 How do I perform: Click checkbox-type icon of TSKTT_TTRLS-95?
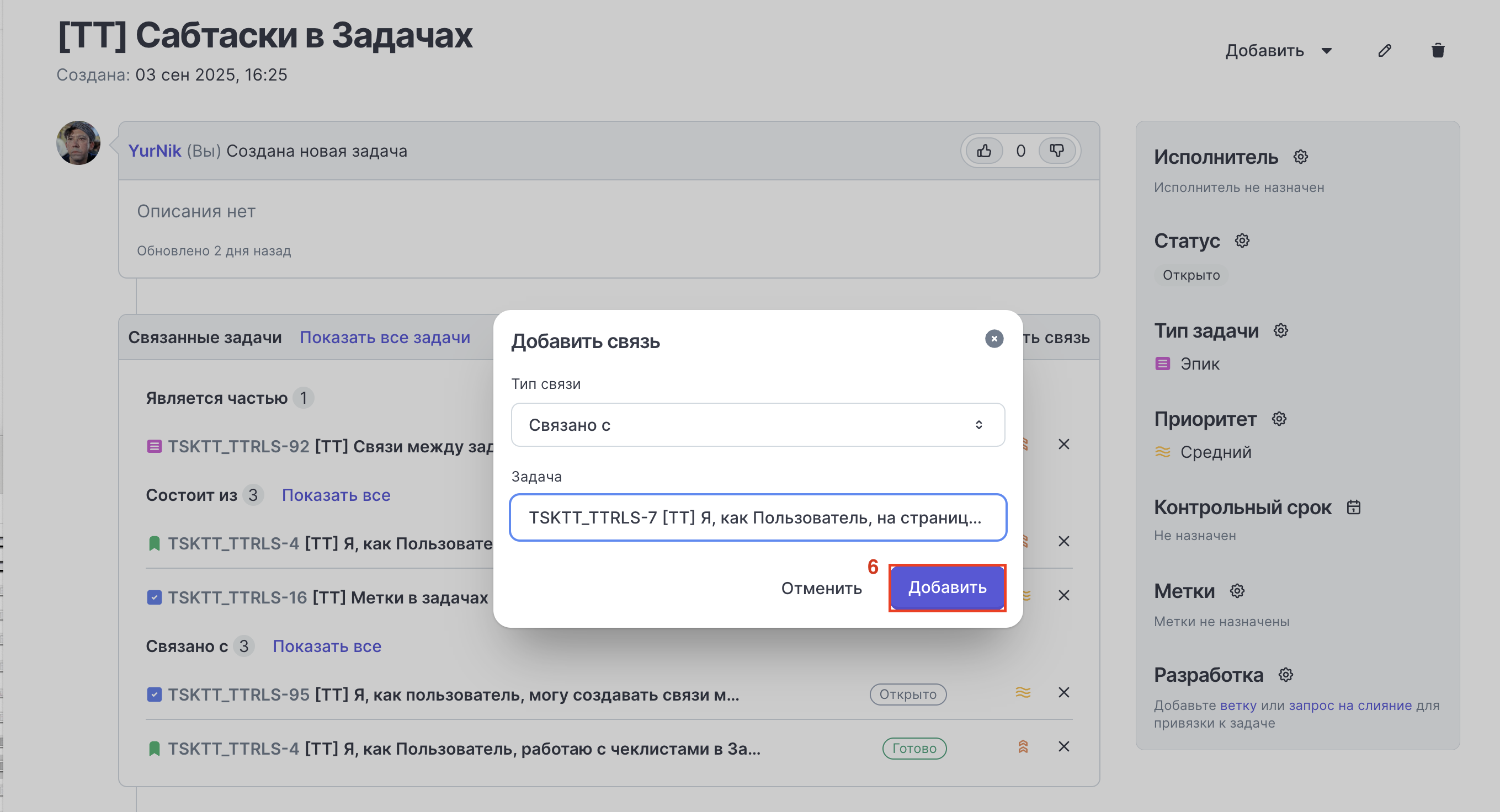154,695
